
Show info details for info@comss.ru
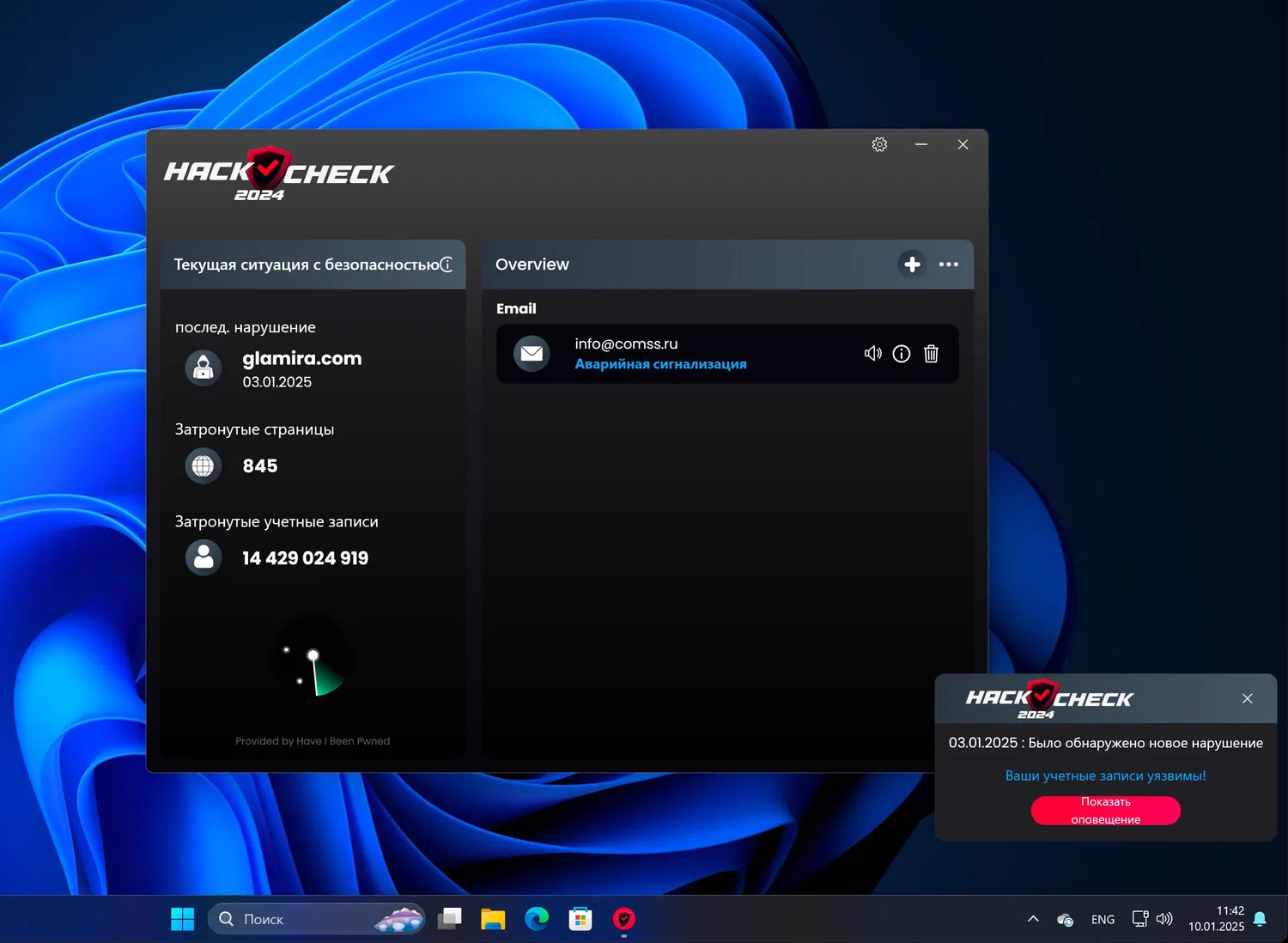click(901, 354)
